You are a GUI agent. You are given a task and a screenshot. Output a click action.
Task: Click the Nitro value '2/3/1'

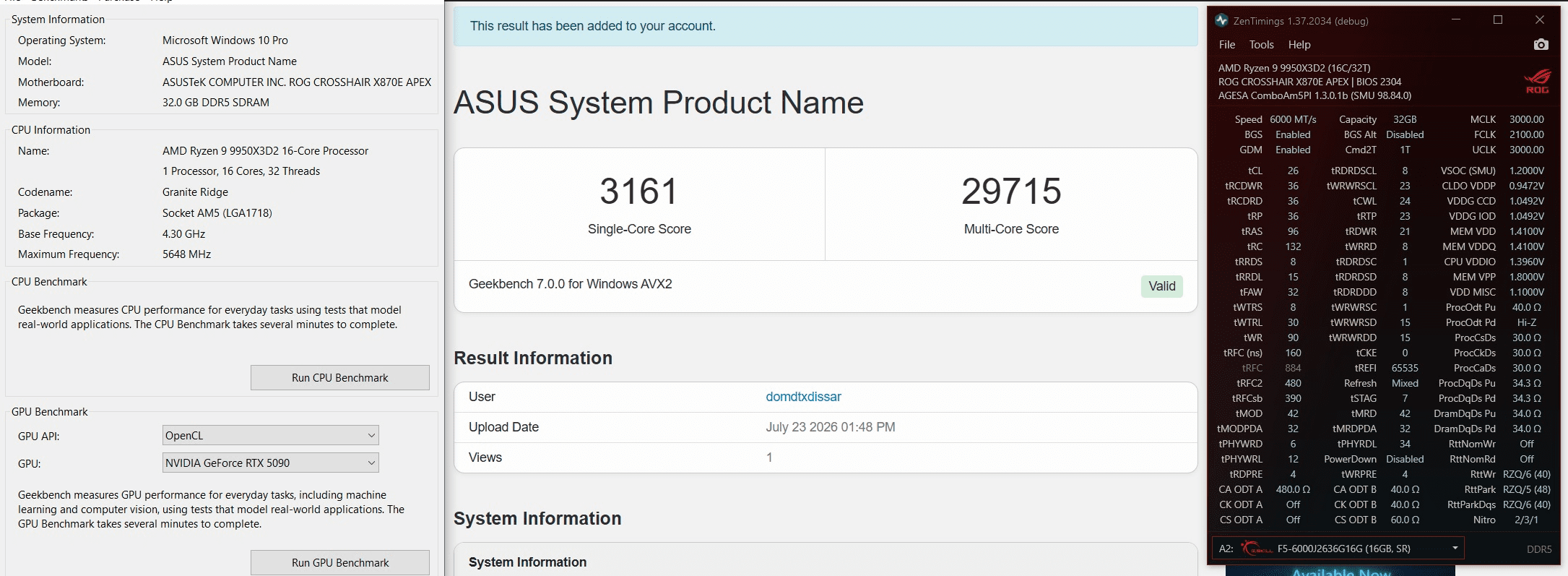click(1527, 520)
